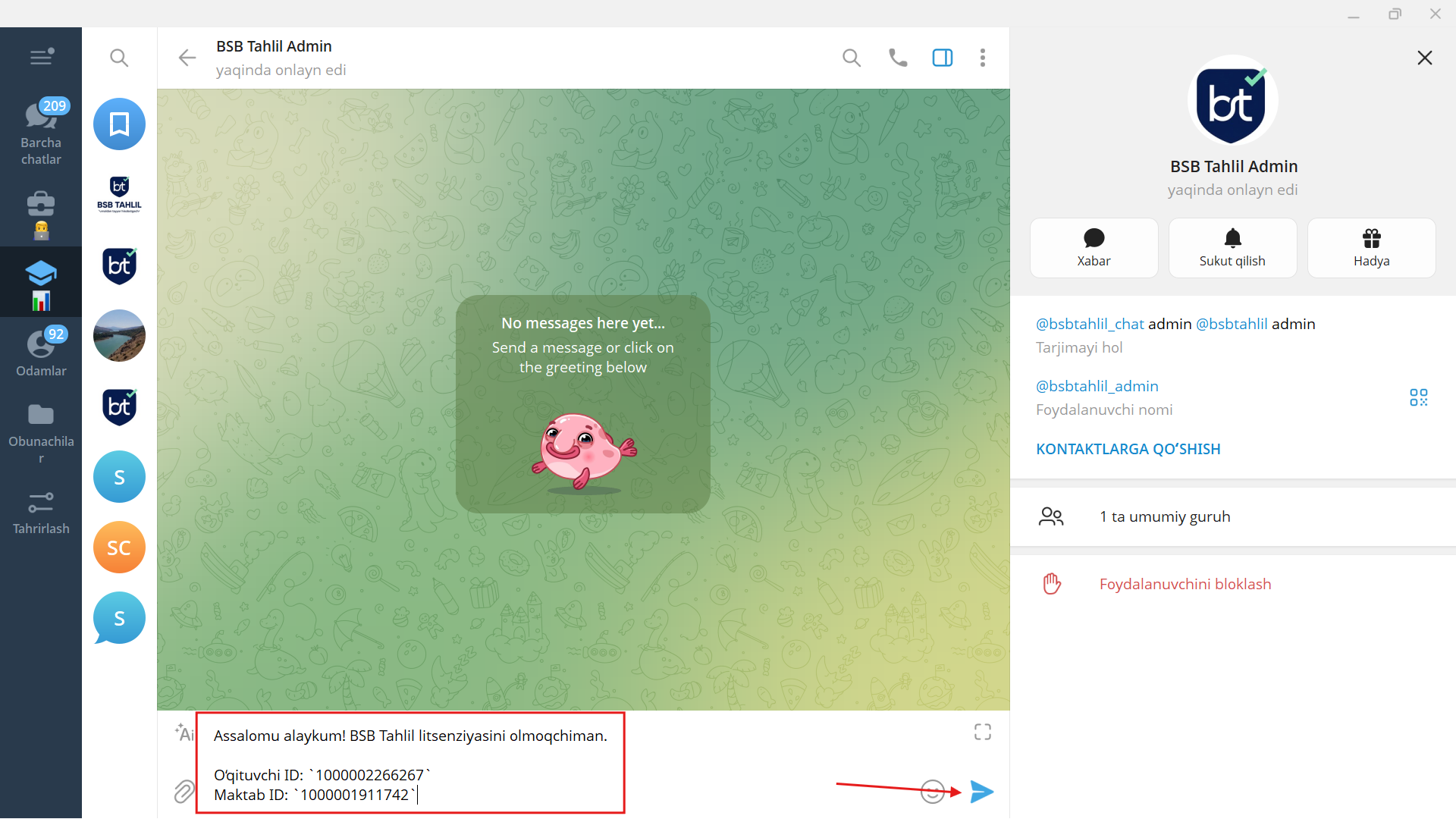View 1 ta umumiy guruh
Screen dimensions: 1456x819
[1233, 516]
